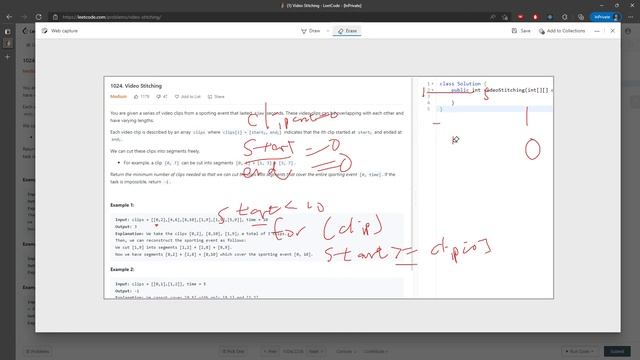Click the InPrivate profile button

pyautogui.click(x=606, y=17)
